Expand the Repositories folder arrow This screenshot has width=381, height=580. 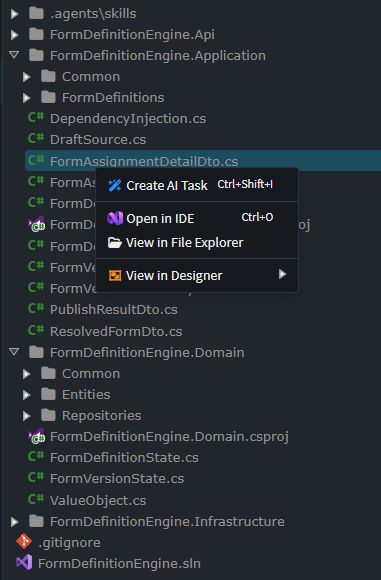[26, 416]
